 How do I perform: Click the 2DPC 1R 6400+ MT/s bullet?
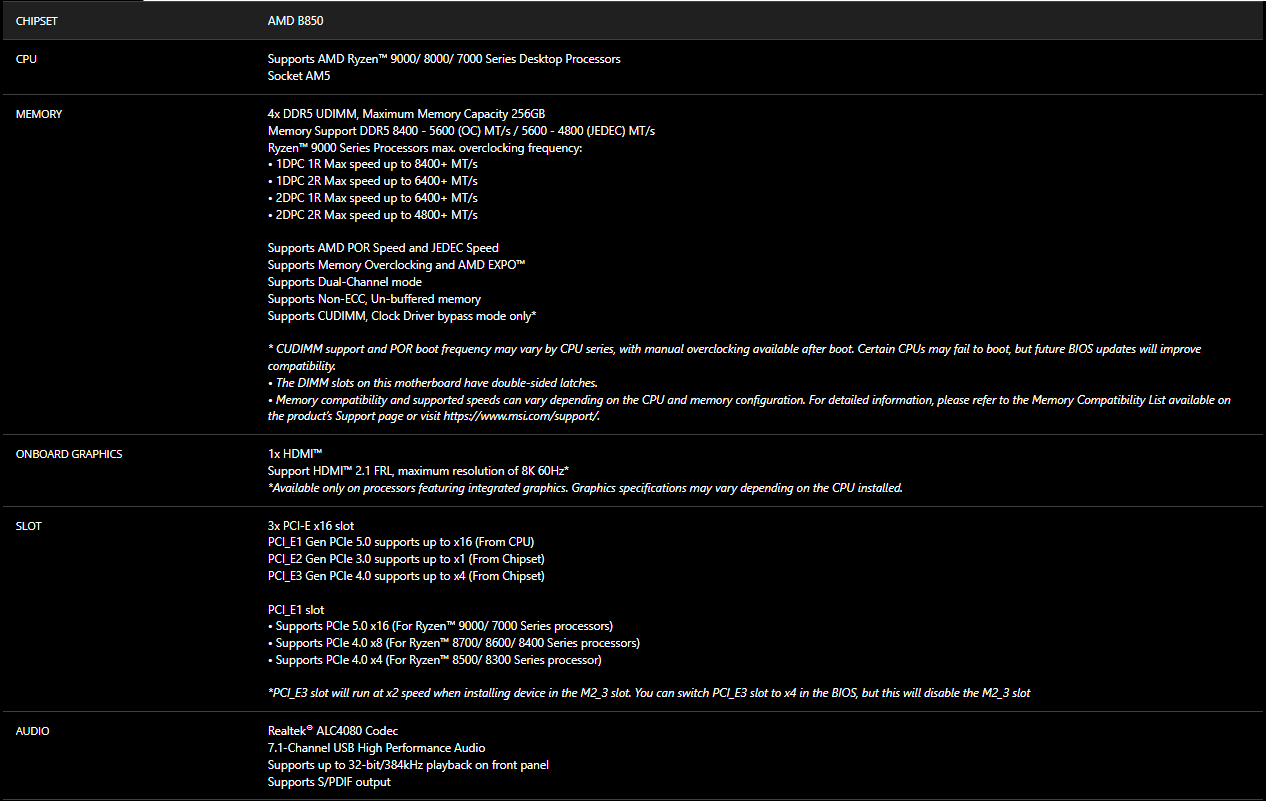click(x=373, y=198)
